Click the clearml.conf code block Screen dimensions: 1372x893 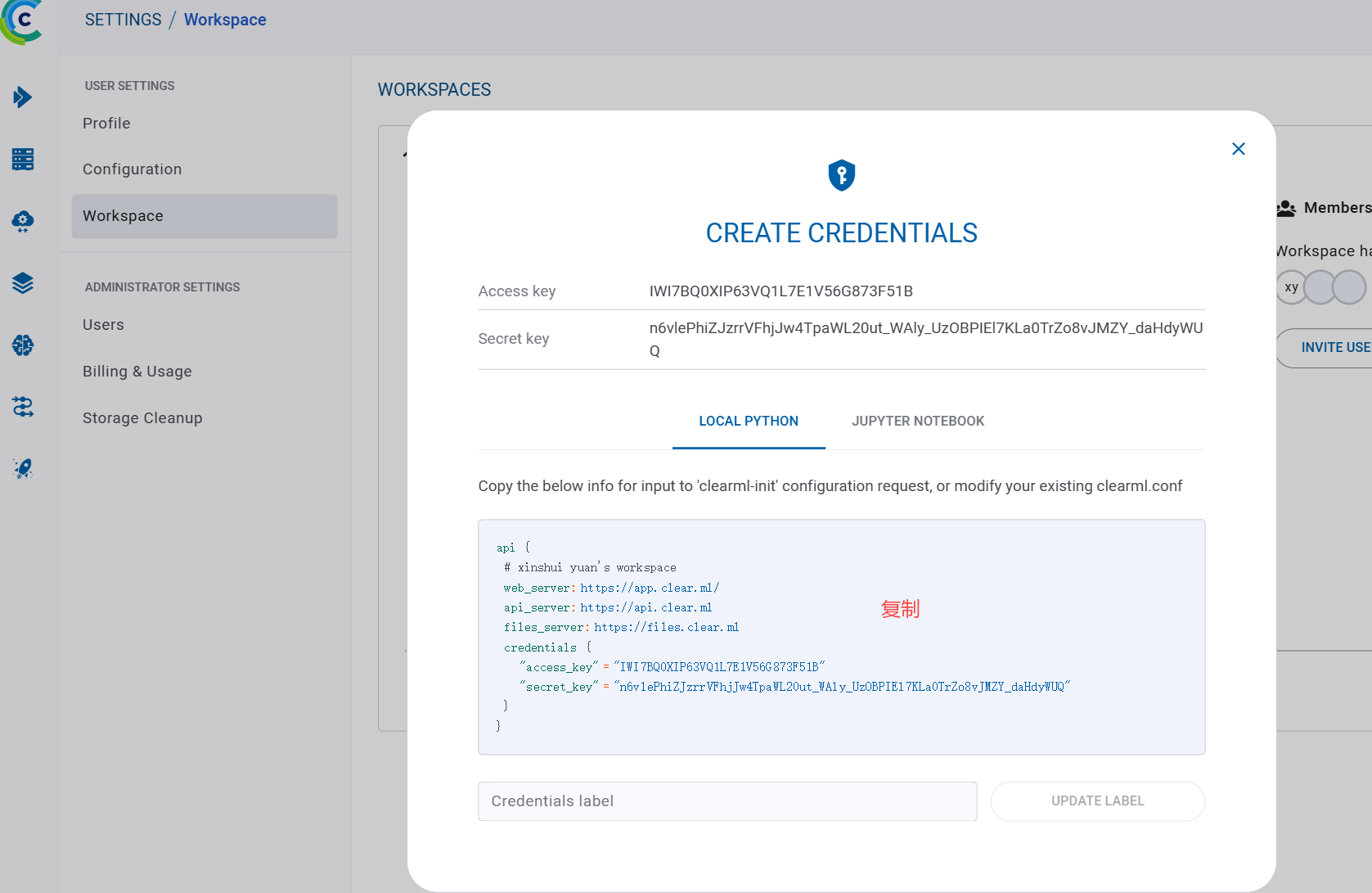click(x=842, y=637)
